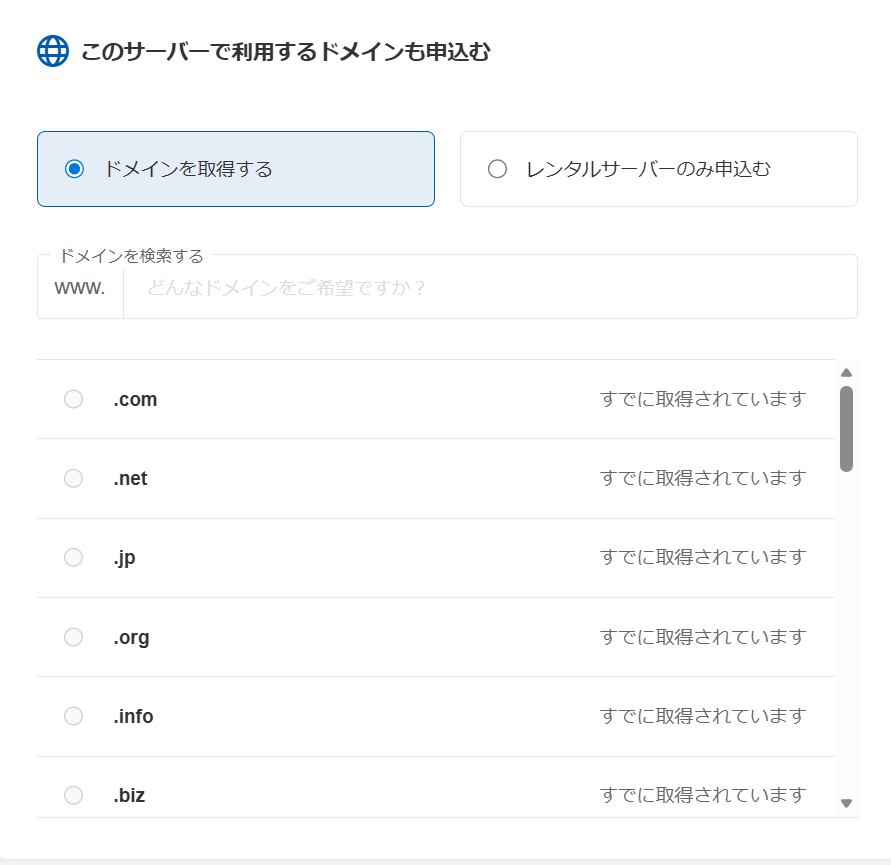This screenshot has width=891, height=865.
Task: Select the .org domain radio button
Action: click(x=72, y=637)
